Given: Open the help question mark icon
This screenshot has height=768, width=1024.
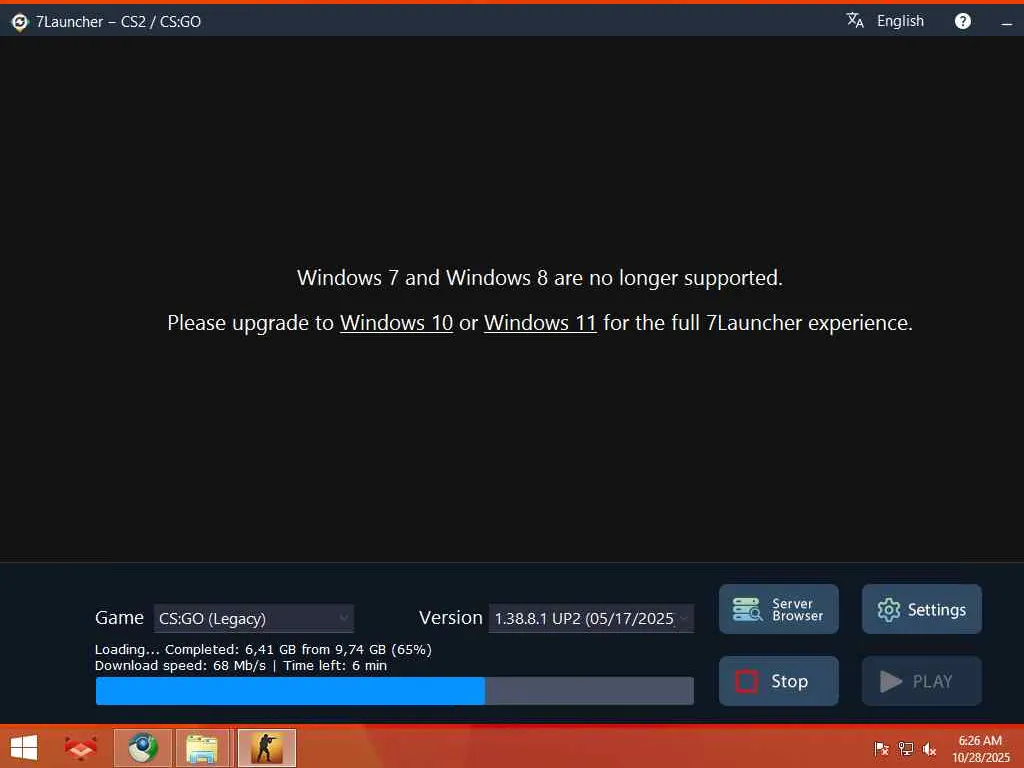Looking at the screenshot, I should (x=963, y=22).
